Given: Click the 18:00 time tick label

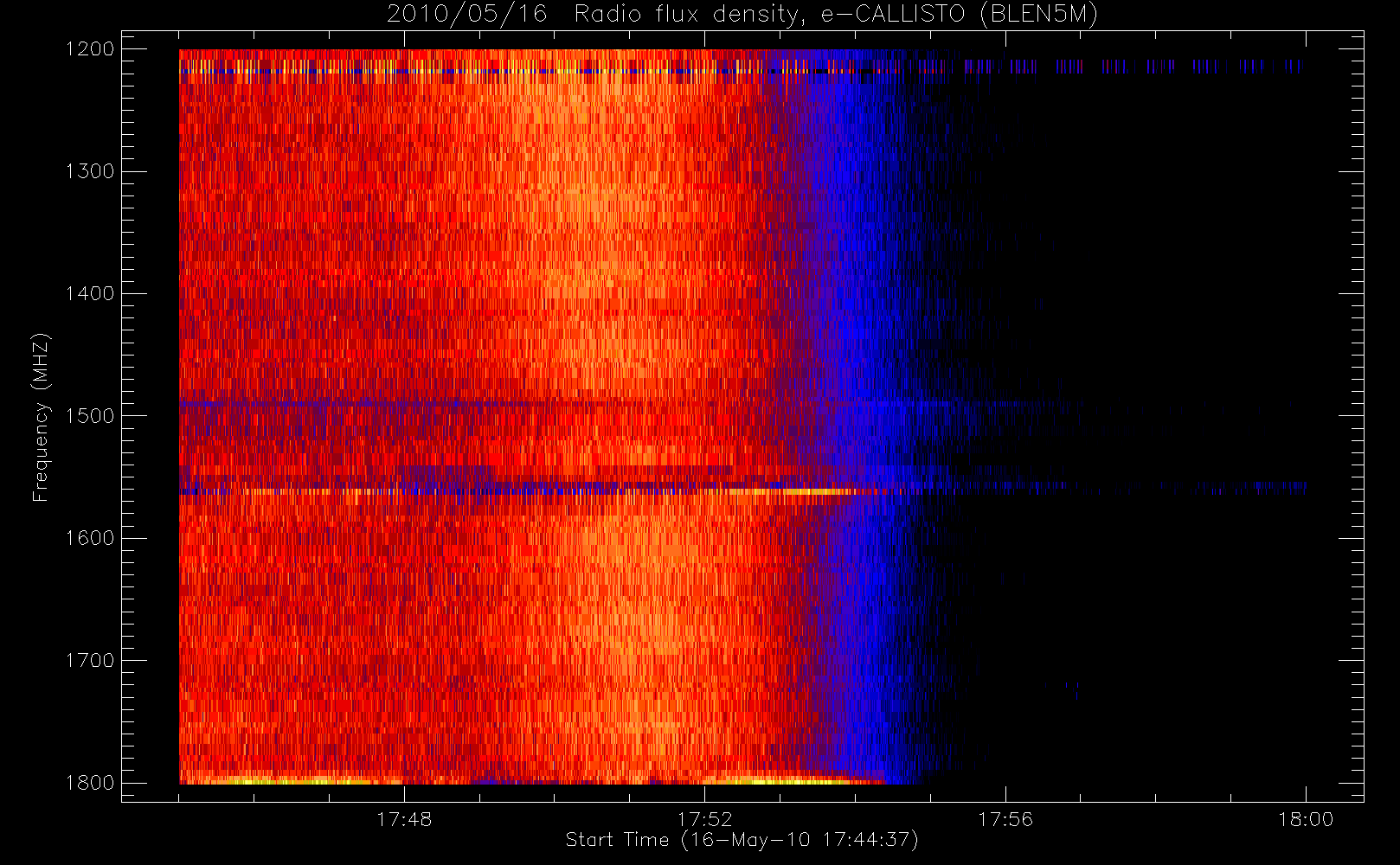Looking at the screenshot, I should pos(1306,819).
